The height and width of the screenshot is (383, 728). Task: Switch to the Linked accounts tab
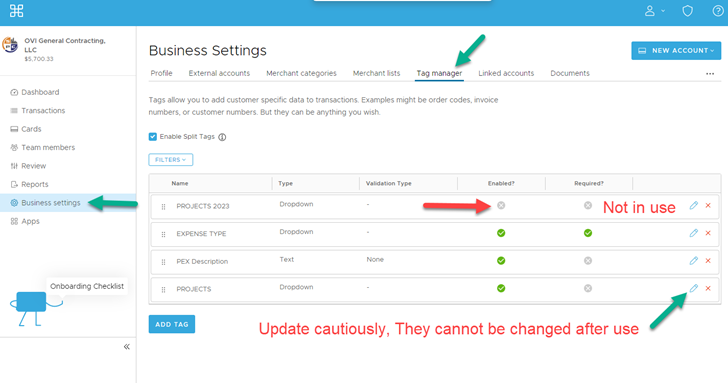[x=506, y=73]
